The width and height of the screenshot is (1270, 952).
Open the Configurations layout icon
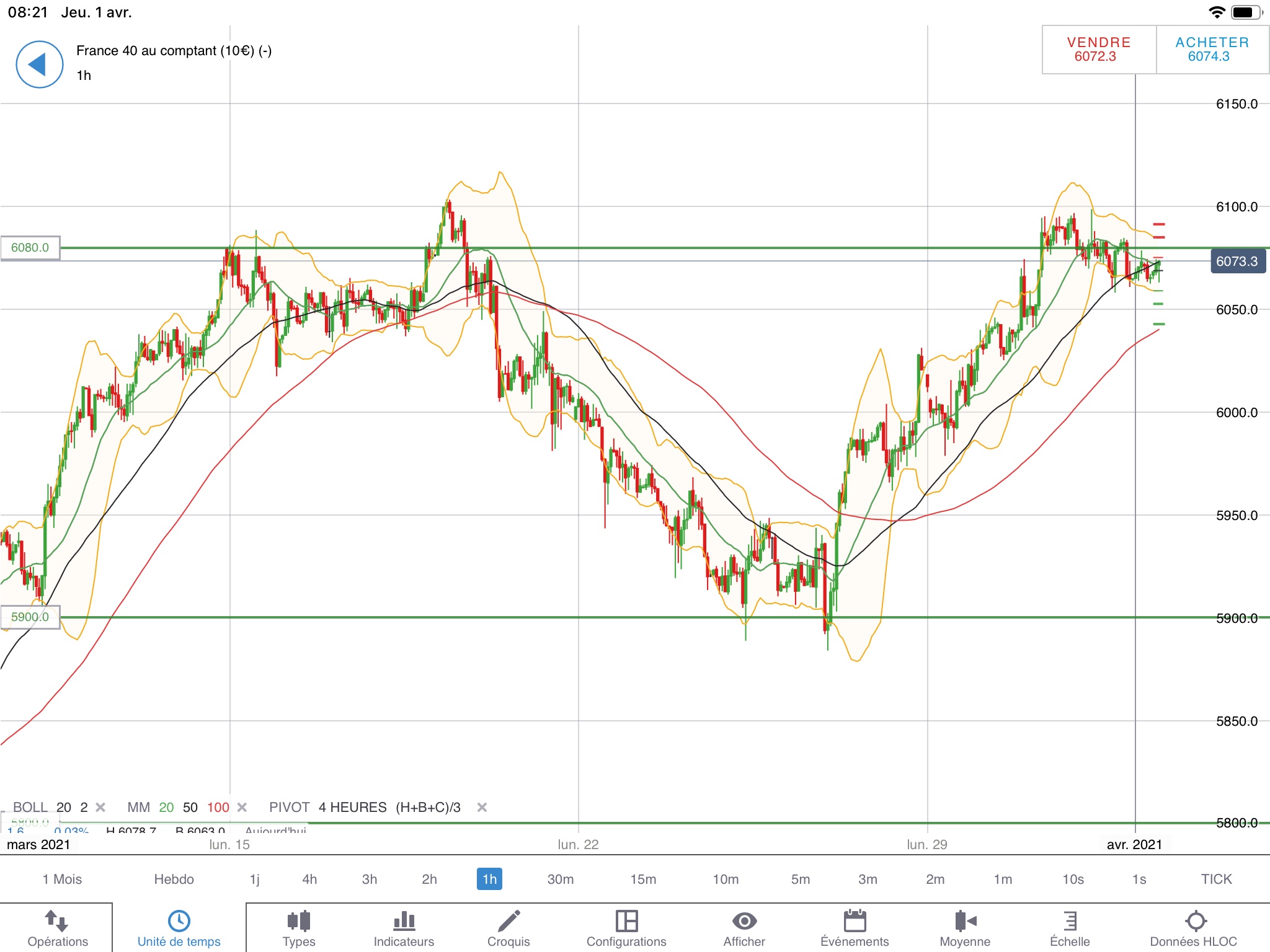[x=626, y=922]
